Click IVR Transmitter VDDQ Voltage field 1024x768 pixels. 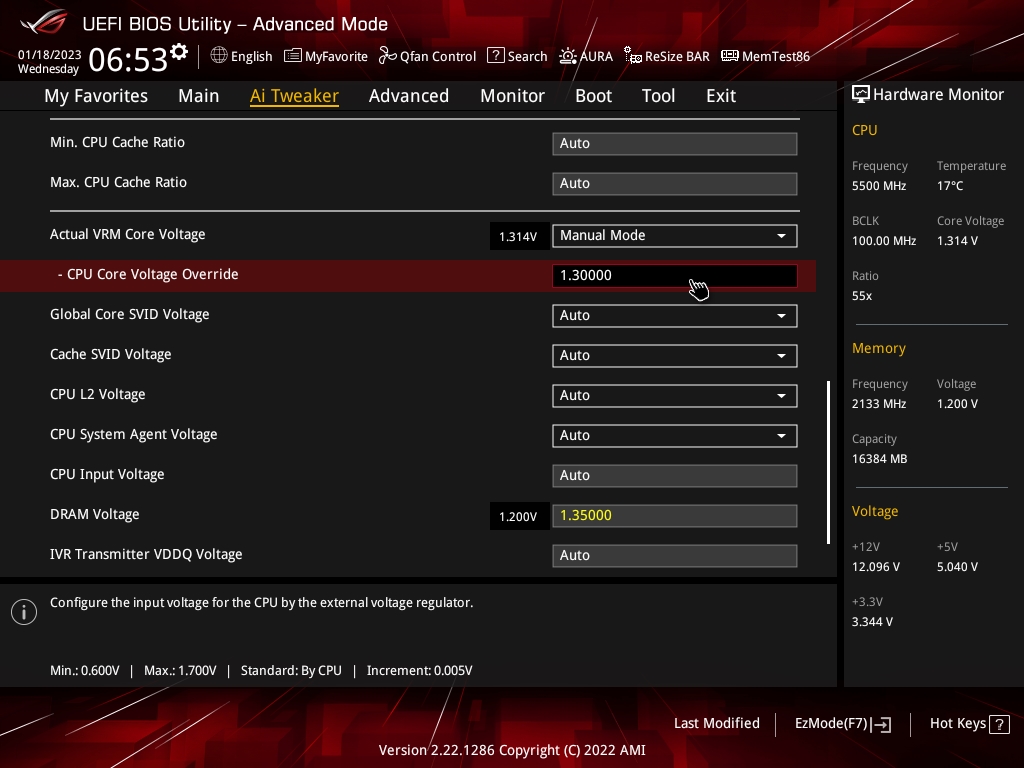tap(675, 555)
